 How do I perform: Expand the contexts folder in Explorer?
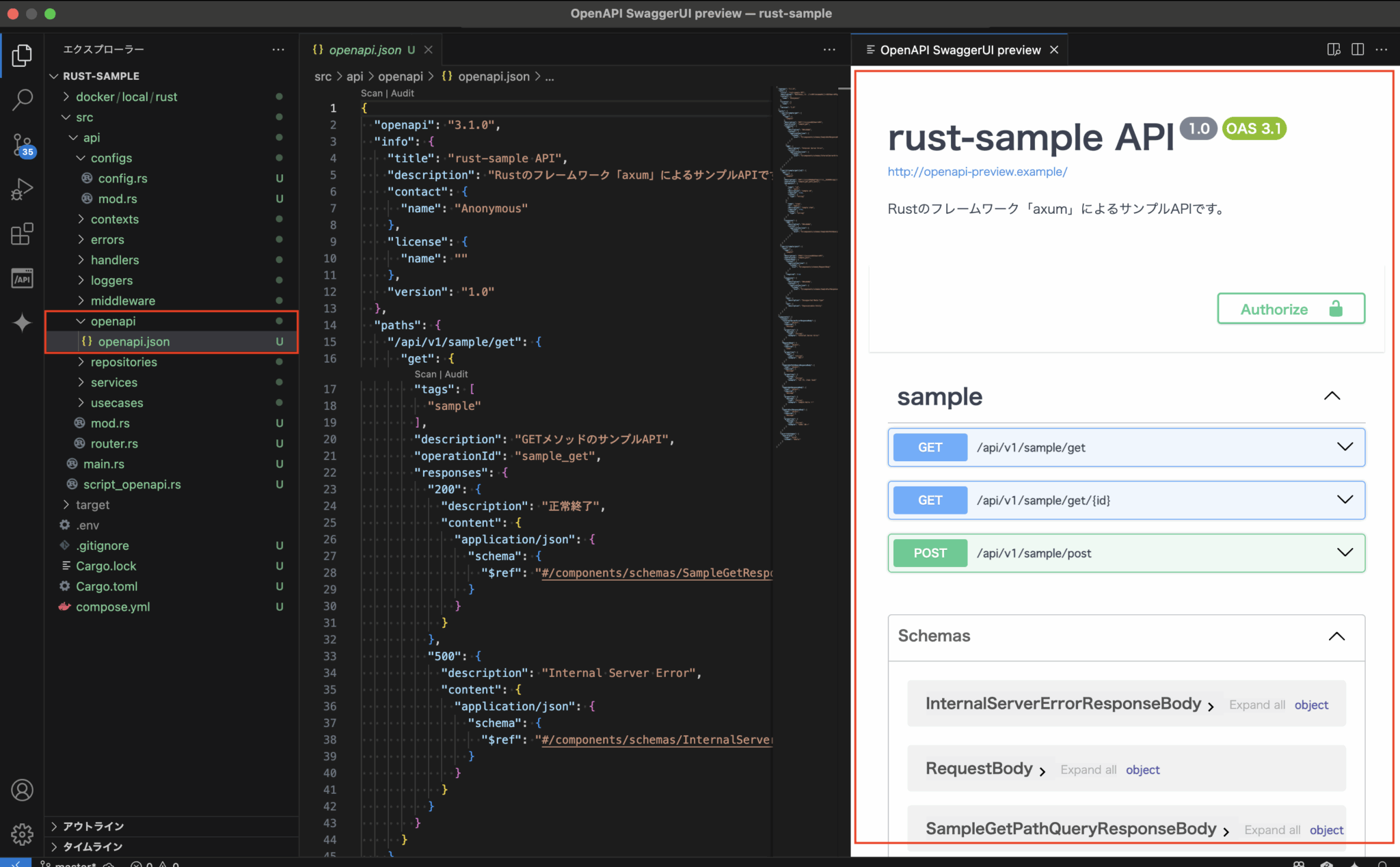pyautogui.click(x=115, y=219)
